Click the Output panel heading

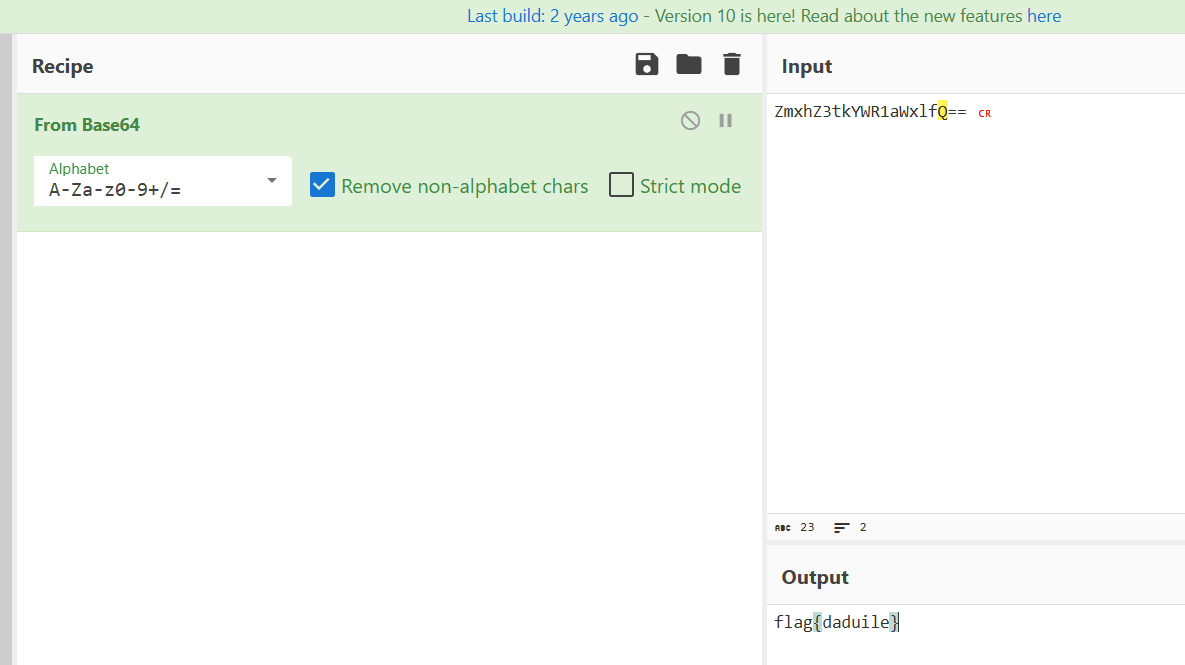coord(815,577)
